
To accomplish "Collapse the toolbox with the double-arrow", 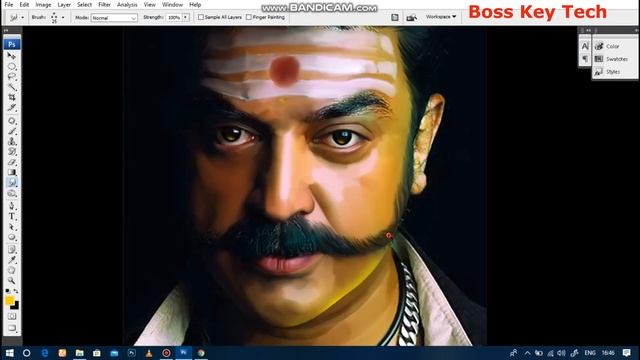I will [x=6, y=31].
